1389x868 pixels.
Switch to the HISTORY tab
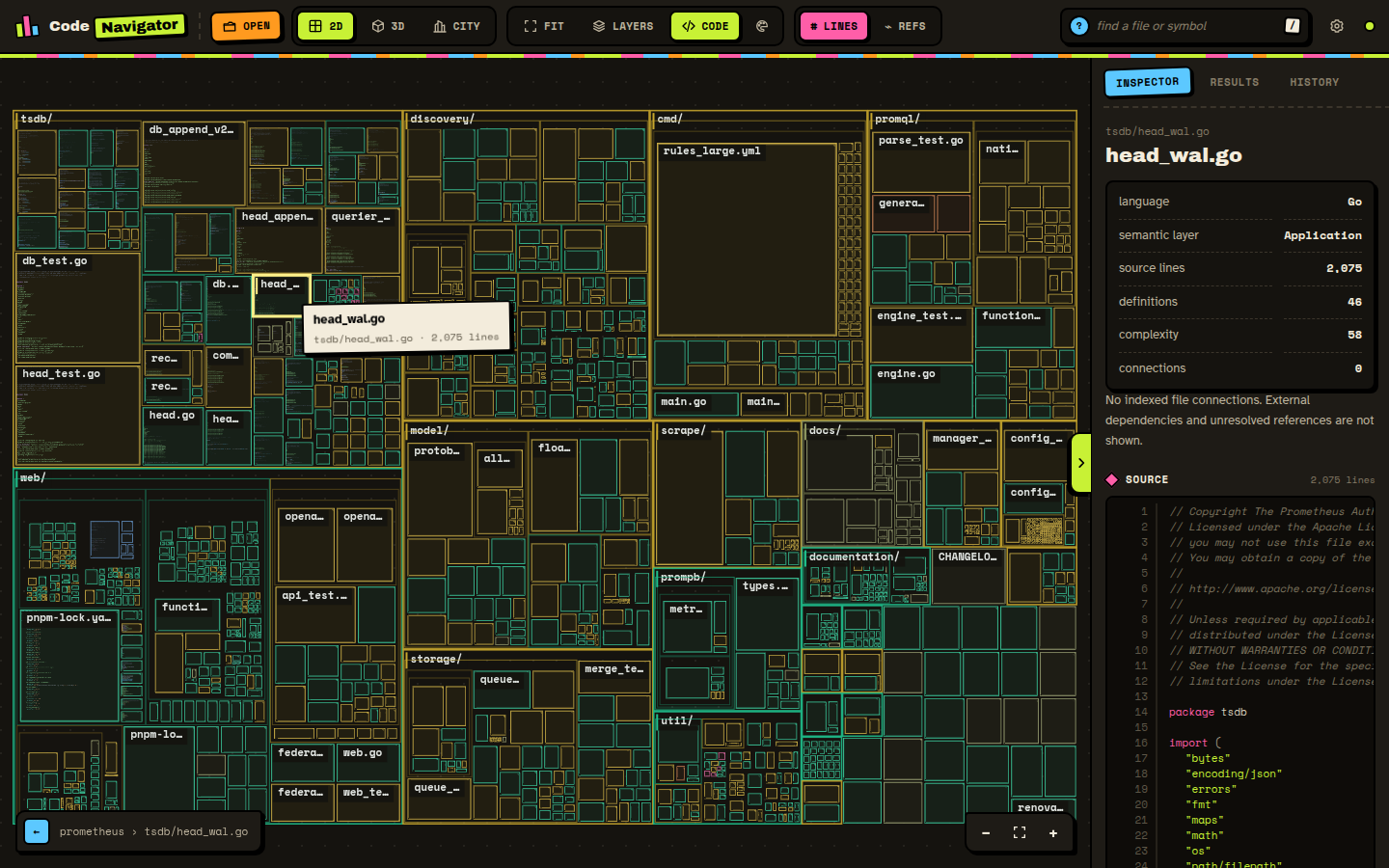(1314, 82)
